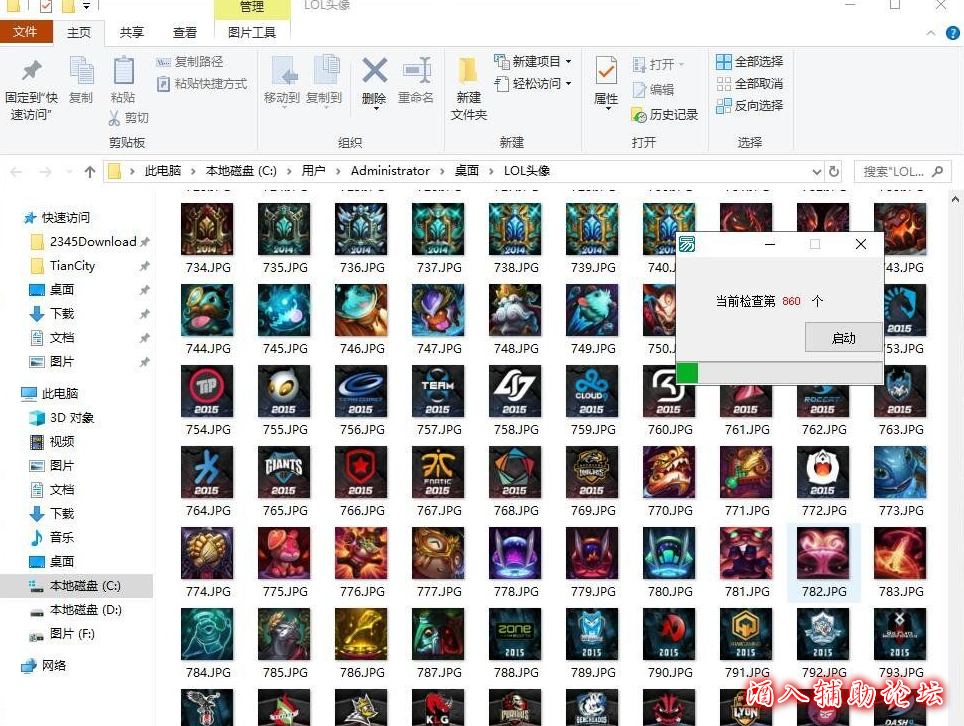Click 本地磁盘 (C:) in breadcrumb path
Viewport: 964px width, 726px height.
pos(241,171)
